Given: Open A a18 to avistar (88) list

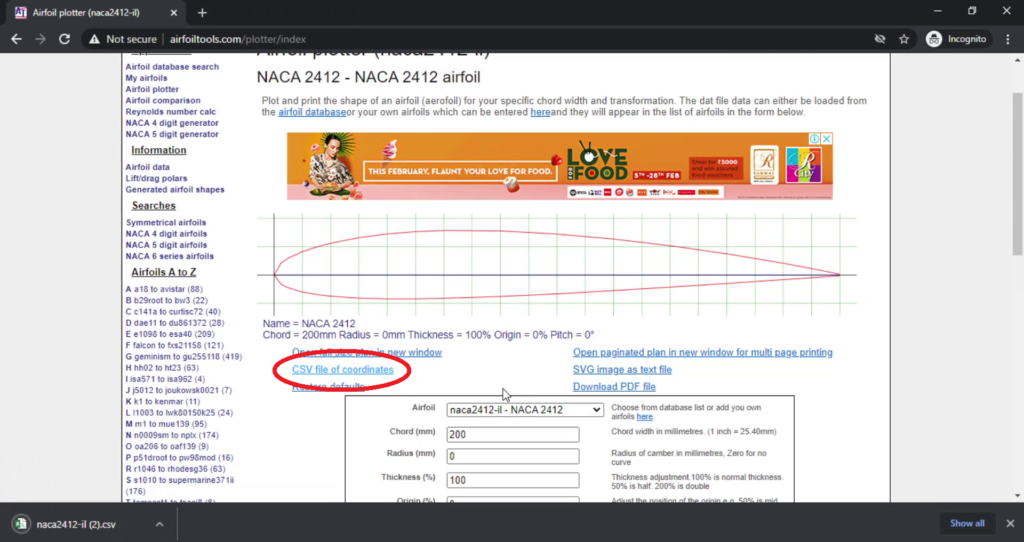Looking at the screenshot, I should point(164,289).
